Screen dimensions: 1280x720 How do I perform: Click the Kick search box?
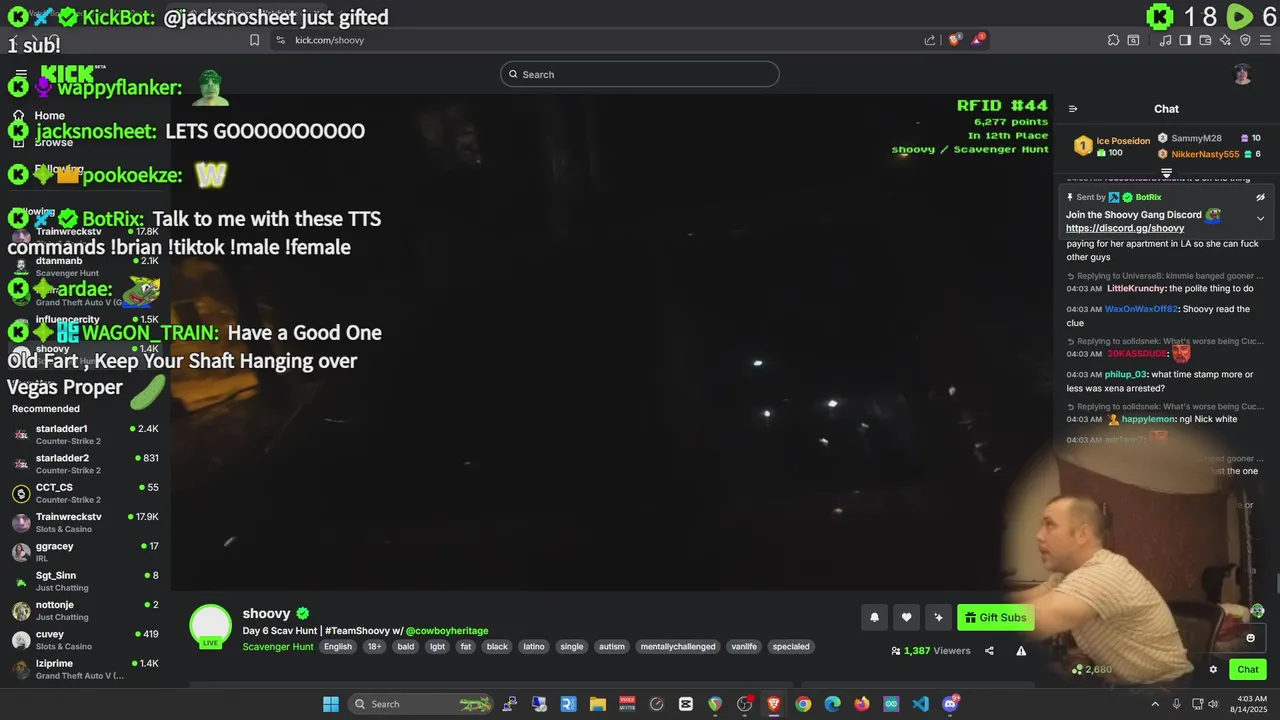click(x=640, y=74)
